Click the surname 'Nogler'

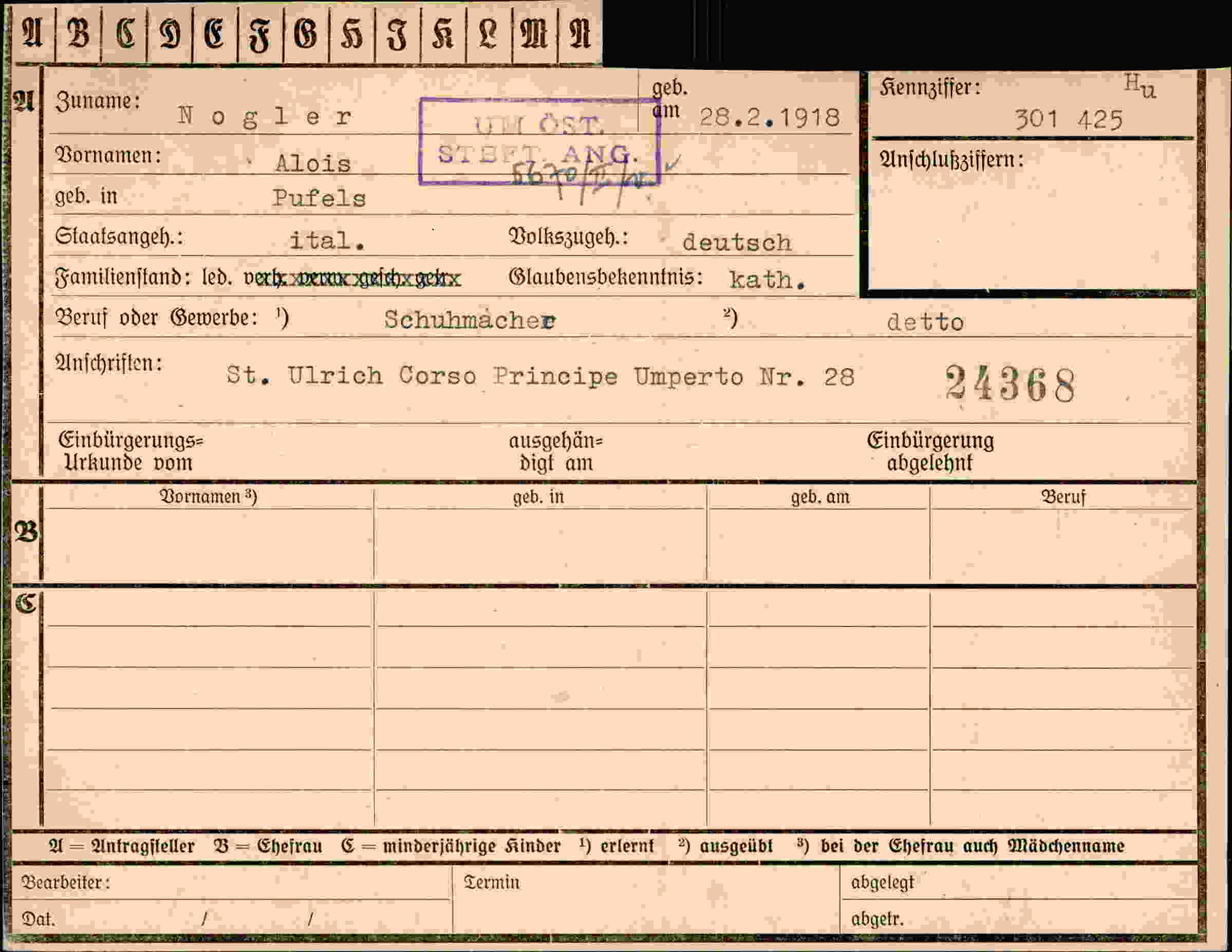265,117
